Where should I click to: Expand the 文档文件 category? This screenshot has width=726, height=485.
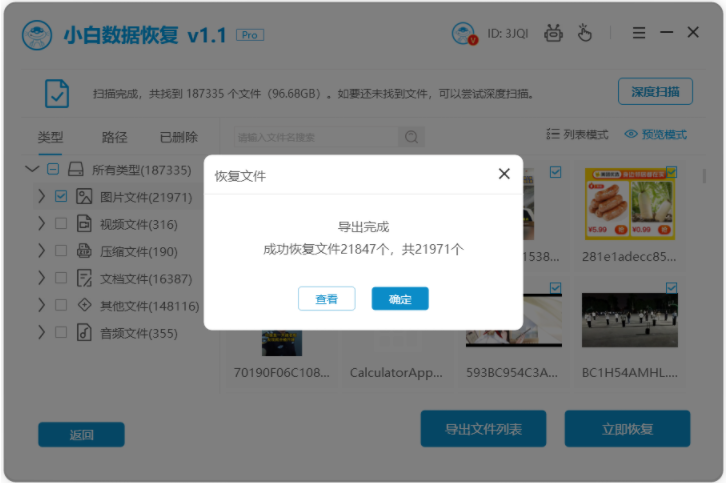click(x=41, y=278)
